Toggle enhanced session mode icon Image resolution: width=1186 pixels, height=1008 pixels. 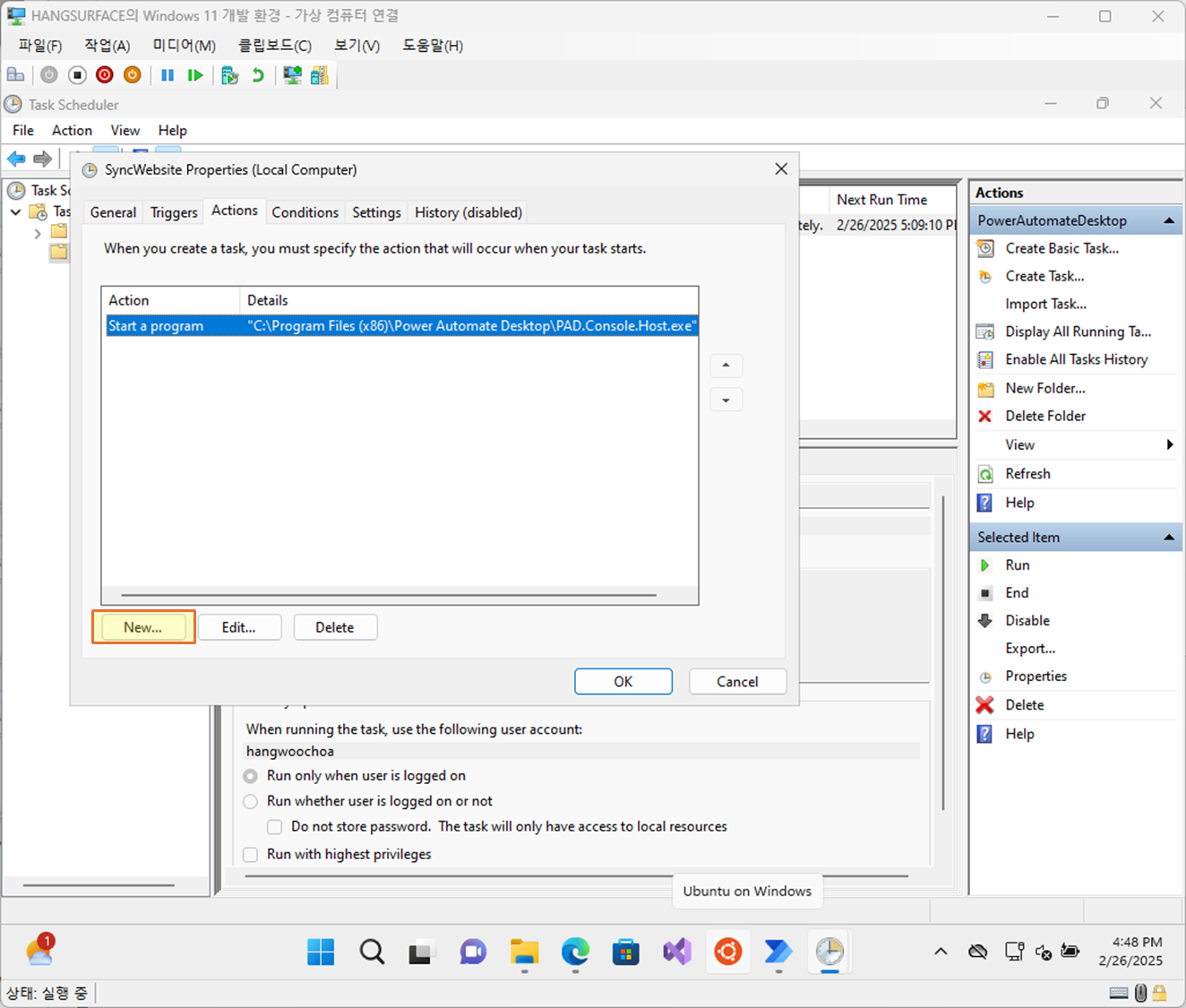click(292, 75)
